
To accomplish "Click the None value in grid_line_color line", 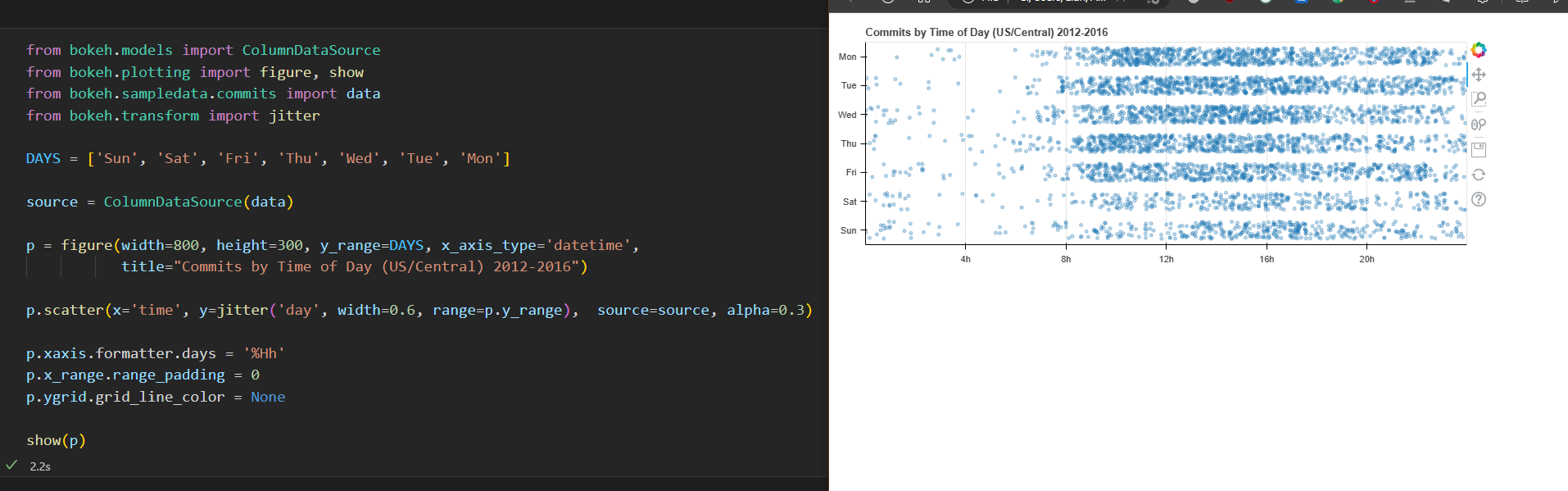I will coord(268,397).
